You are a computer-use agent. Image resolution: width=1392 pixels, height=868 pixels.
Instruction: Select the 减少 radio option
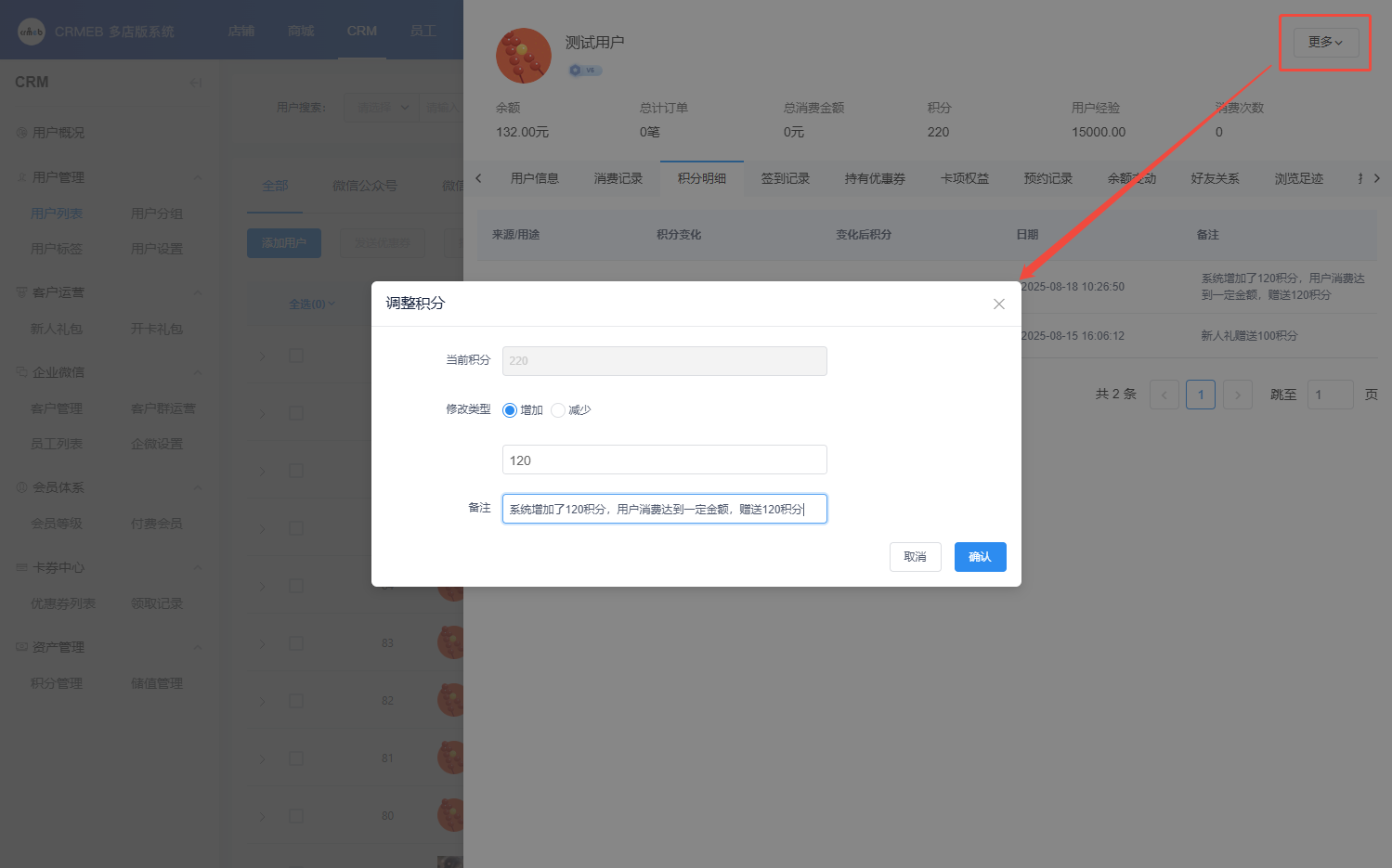pyautogui.click(x=558, y=410)
